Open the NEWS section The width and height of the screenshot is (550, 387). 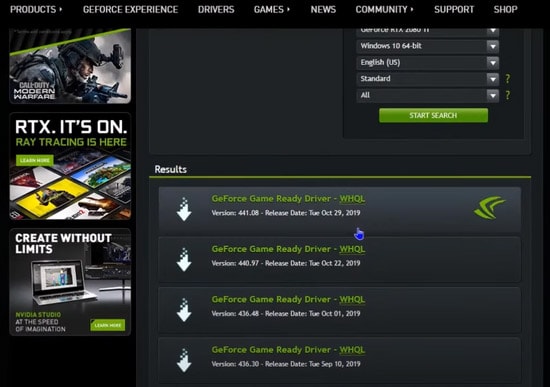click(323, 9)
